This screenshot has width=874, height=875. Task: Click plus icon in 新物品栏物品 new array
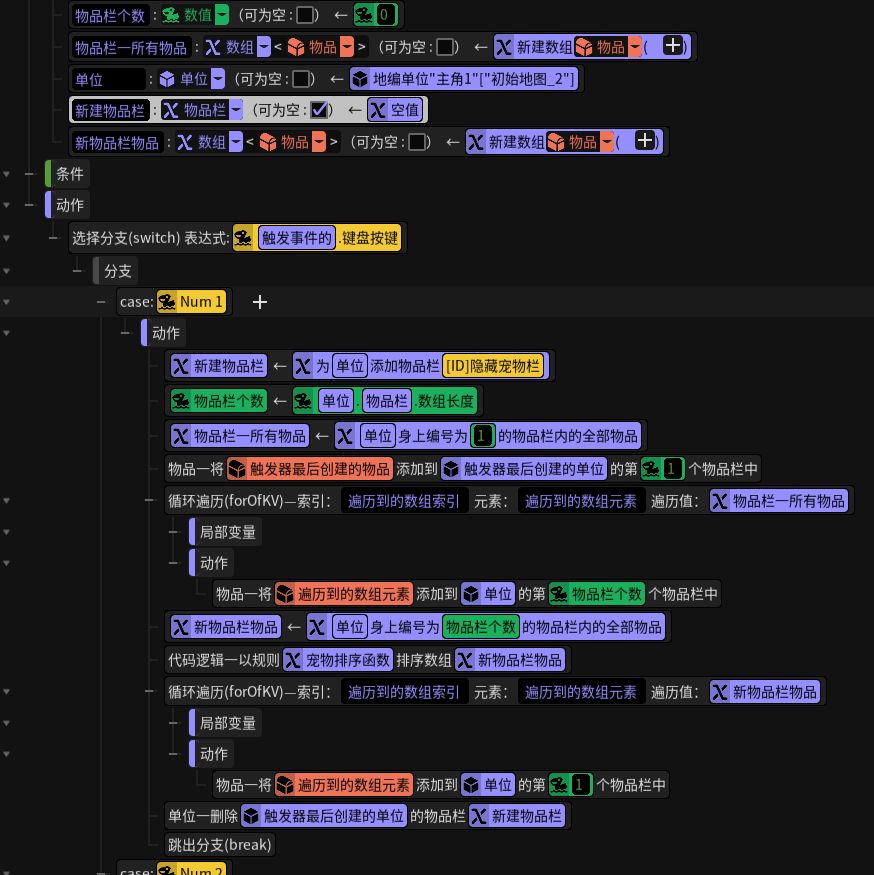point(645,141)
